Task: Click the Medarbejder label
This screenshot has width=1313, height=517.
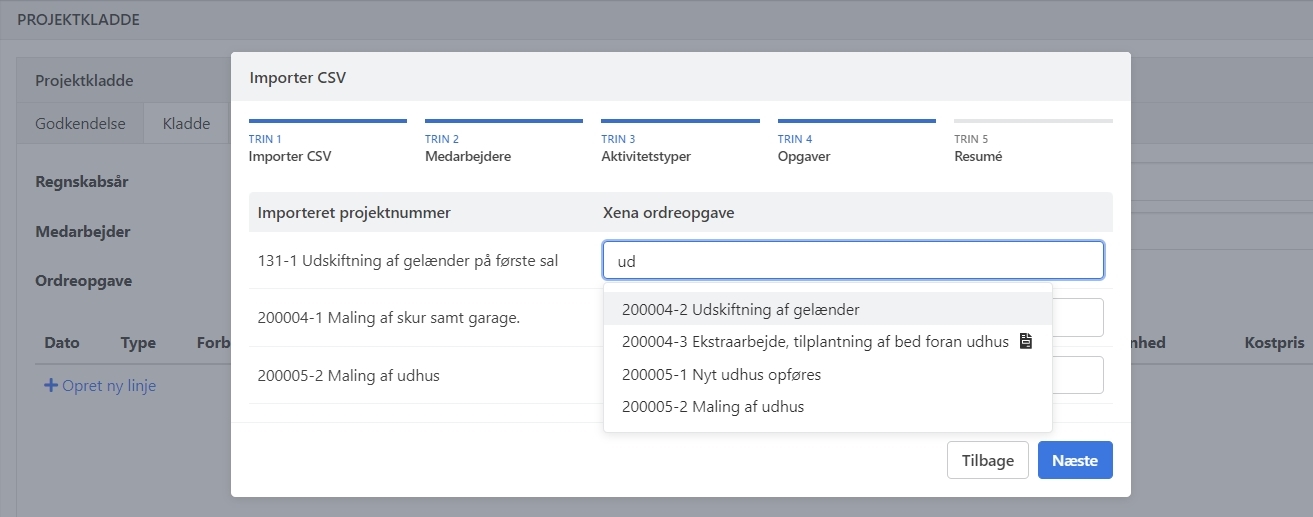Action: [x=83, y=231]
